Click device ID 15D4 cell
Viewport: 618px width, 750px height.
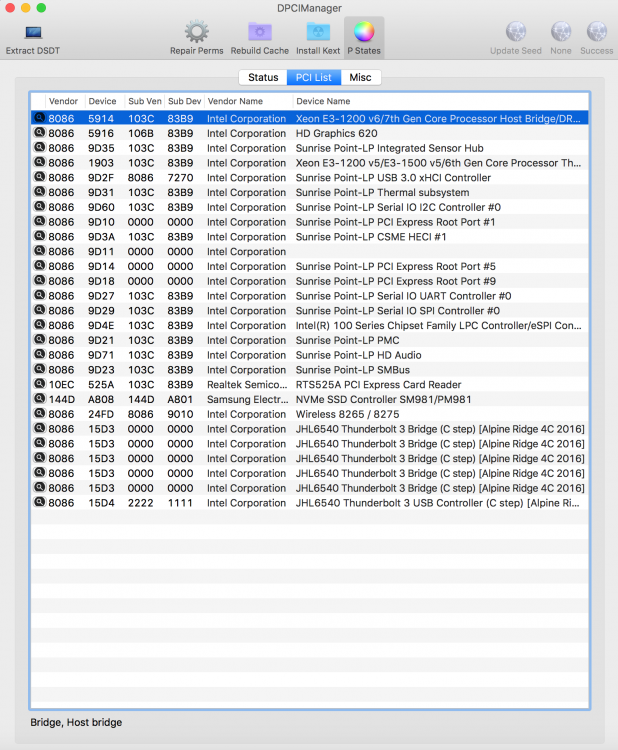(x=101, y=503)
